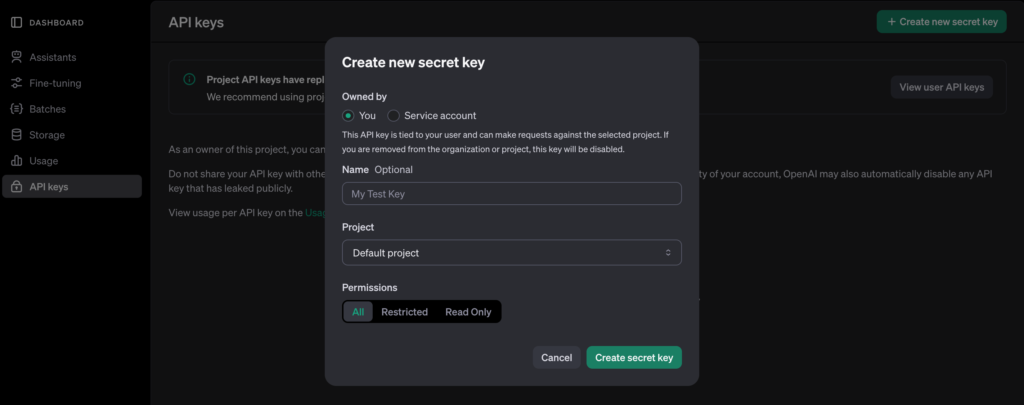The height and width of the screenshot is (405, 1024).
Task: Cancel the new secret key dialog
Action: 556,357
